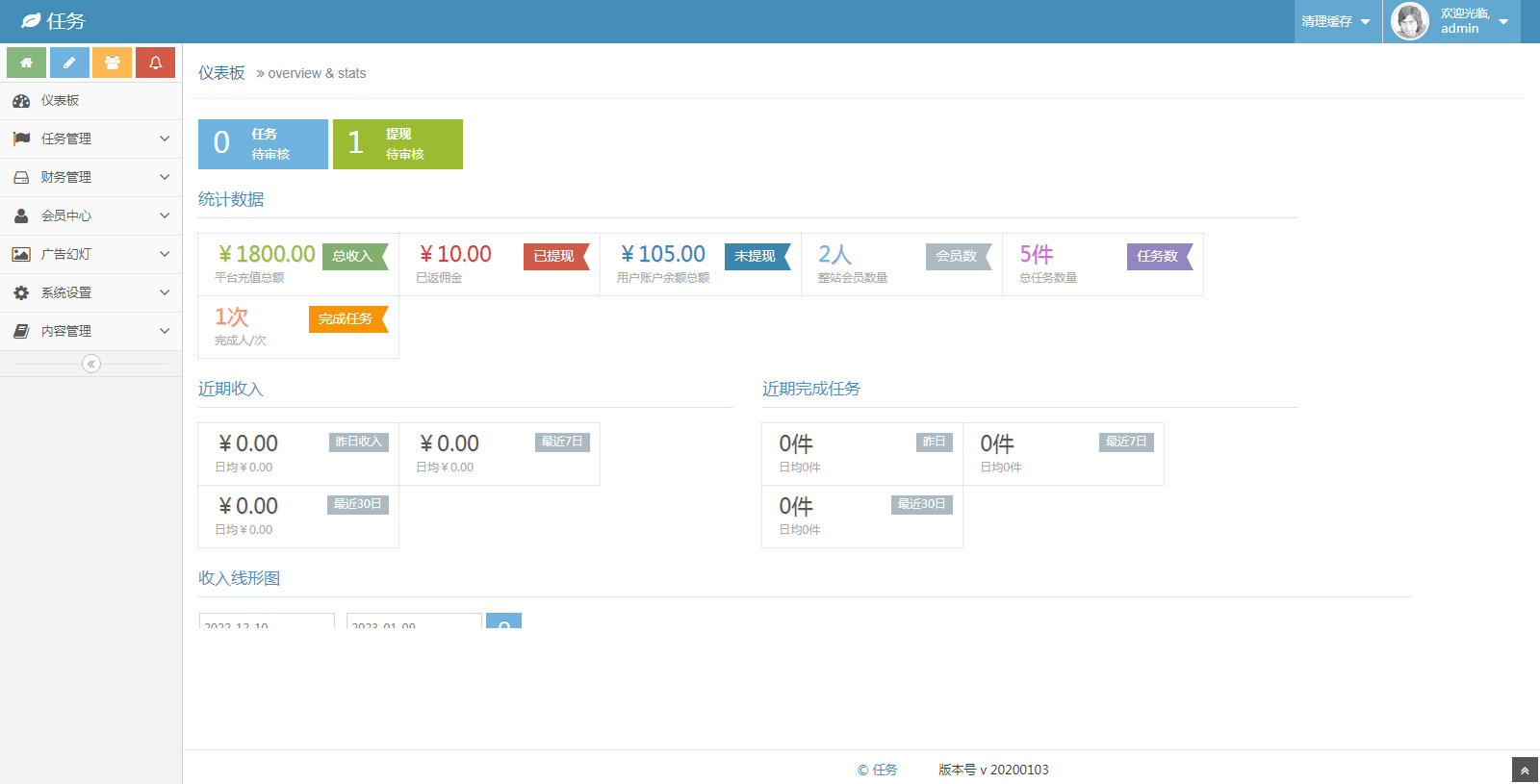Open the 会员中心 menu
The height and width of the screenshot is (784, 1540).
coord(90,215)
